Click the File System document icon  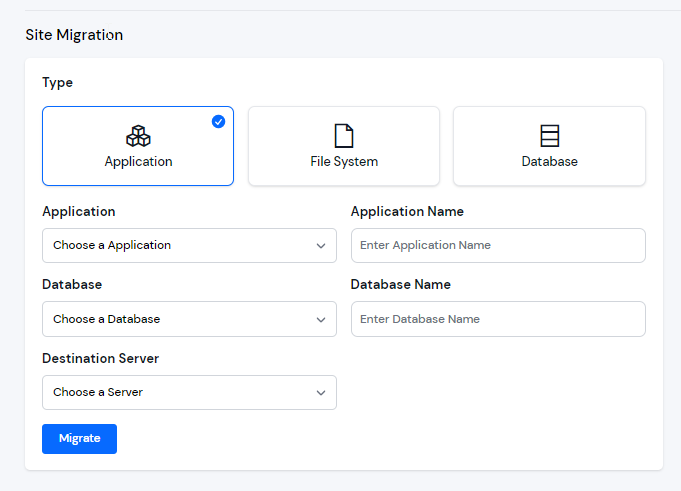[x=344, y=136]
